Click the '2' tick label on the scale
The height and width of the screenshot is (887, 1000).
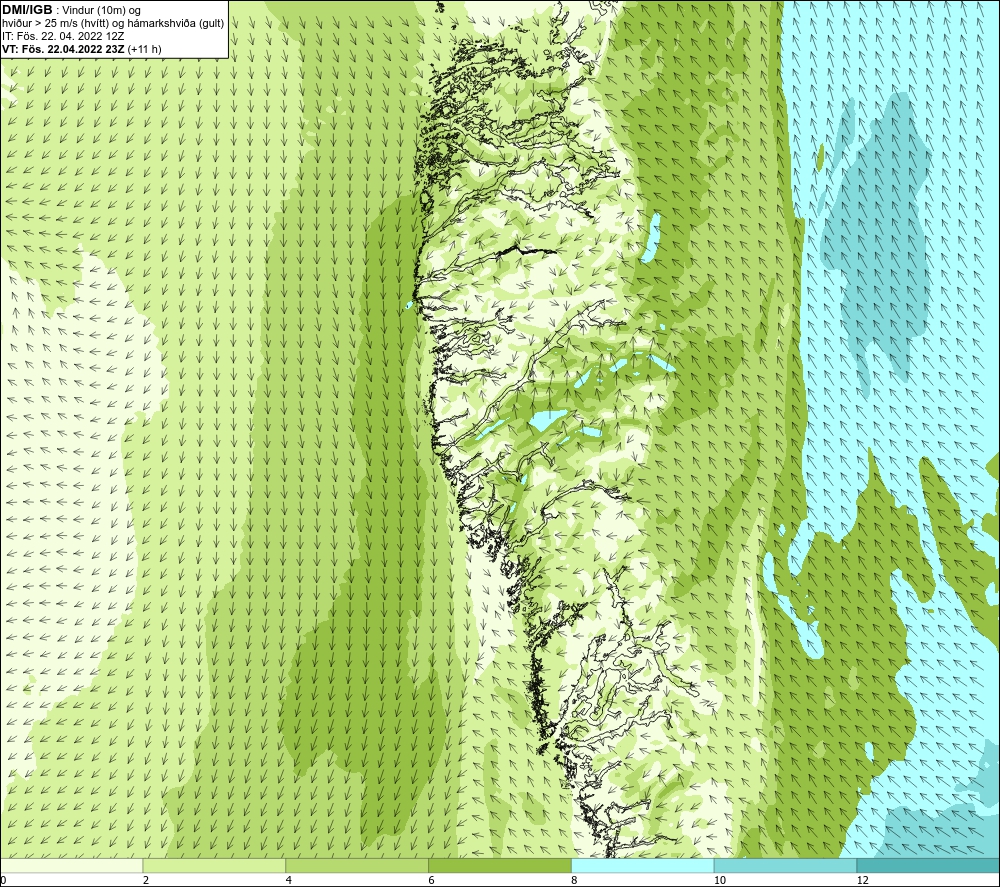pyautogui.click(x=146, y=880)
